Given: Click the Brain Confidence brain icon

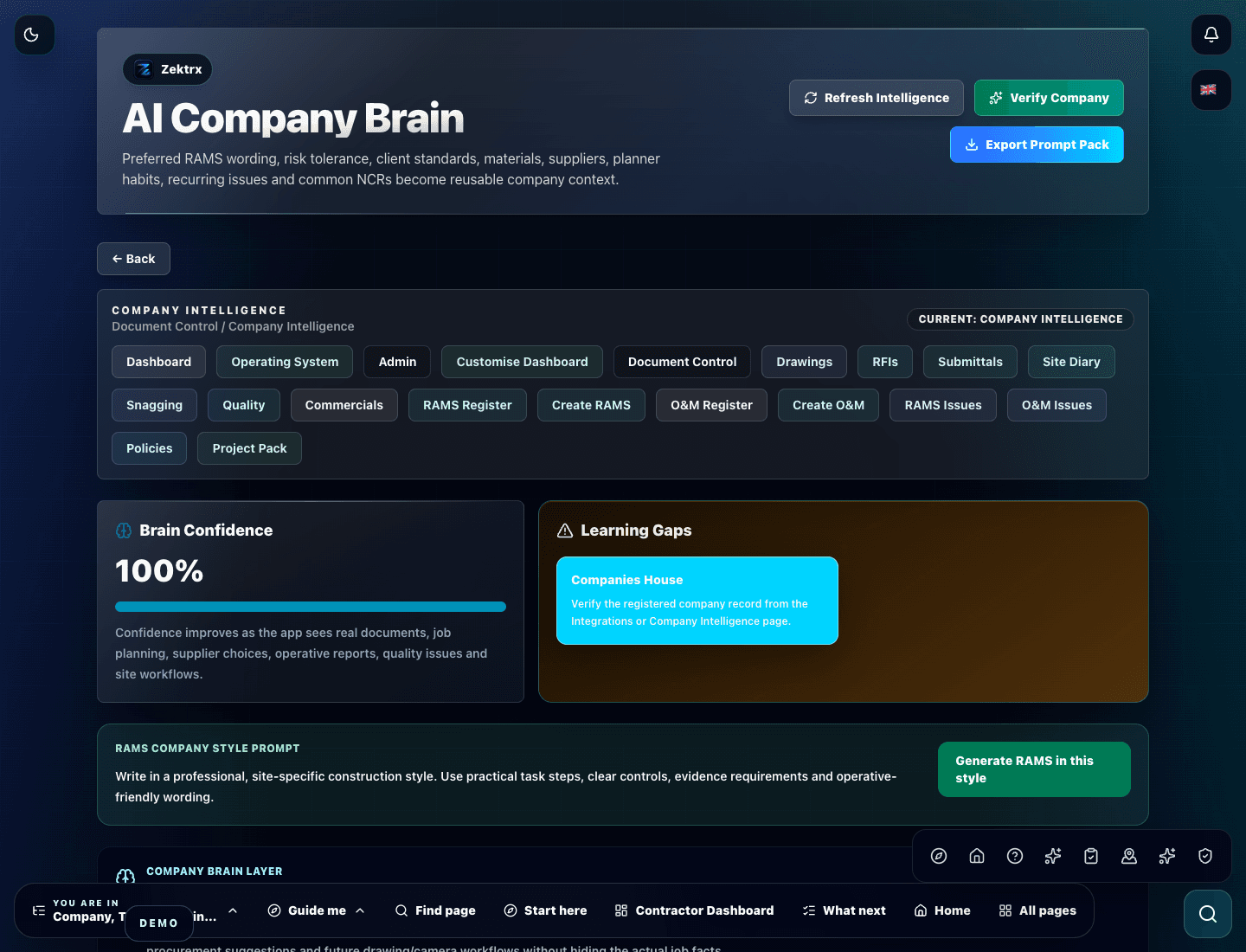Looking at the screenshot, I should click(124, 531).
